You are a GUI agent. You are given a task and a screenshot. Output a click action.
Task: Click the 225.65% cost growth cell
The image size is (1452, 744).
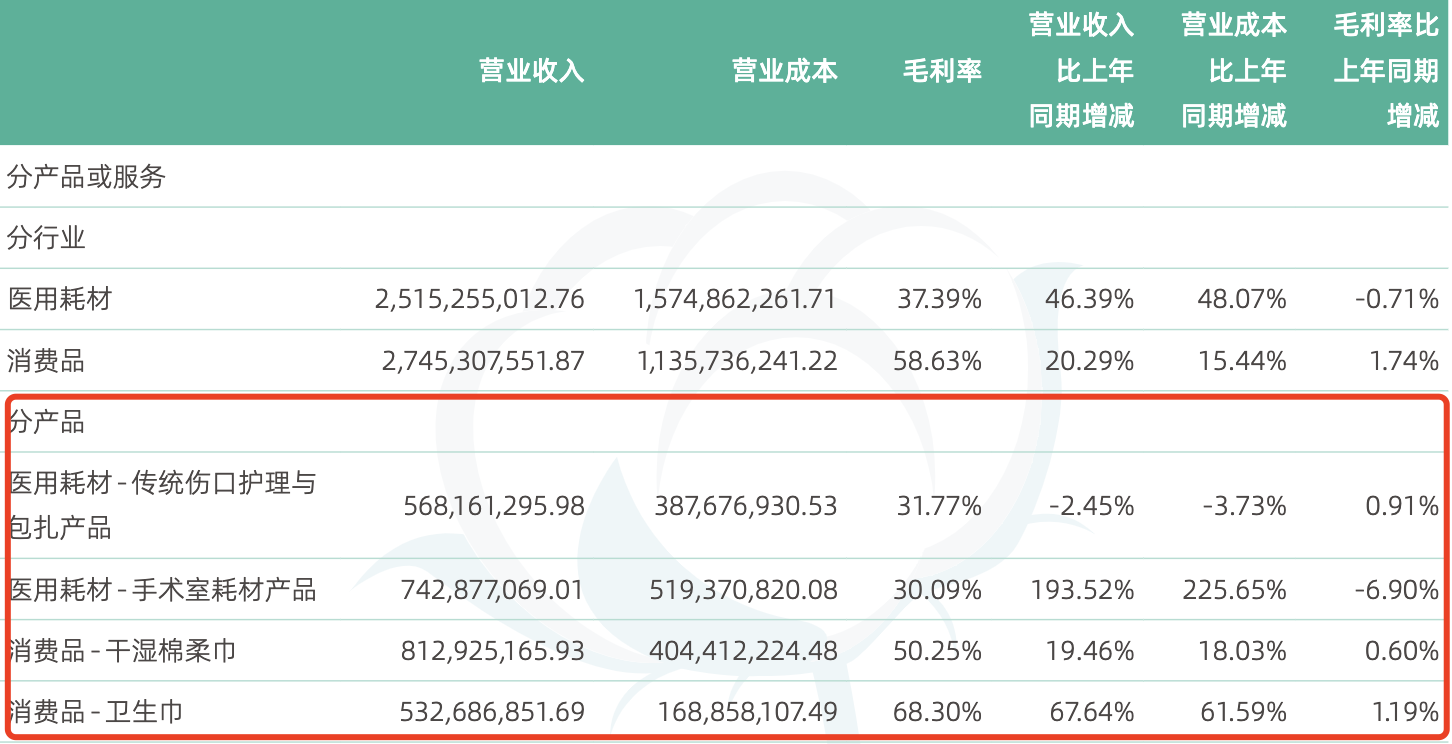[x=1234, y=590]
